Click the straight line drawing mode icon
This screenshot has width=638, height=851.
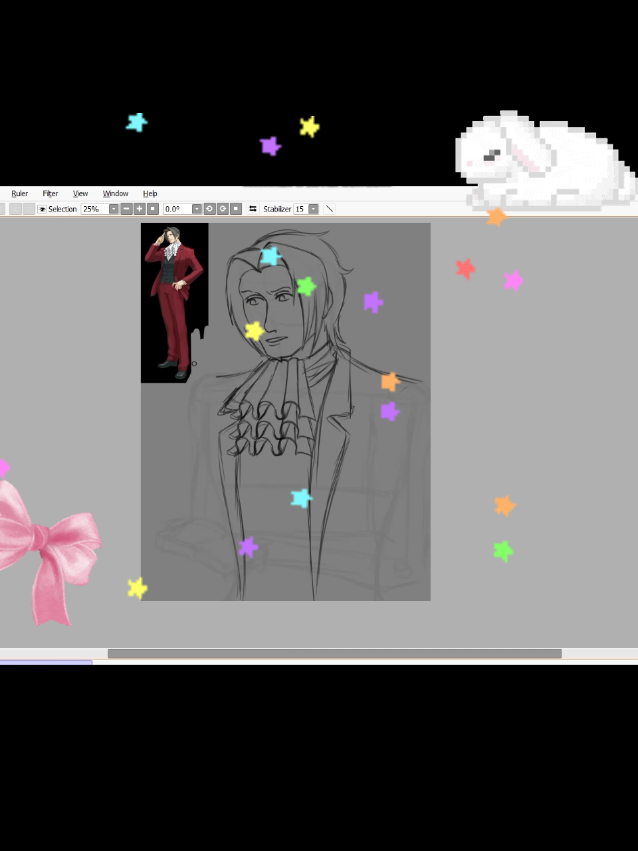pyautogui.click(x=329, y=209)
